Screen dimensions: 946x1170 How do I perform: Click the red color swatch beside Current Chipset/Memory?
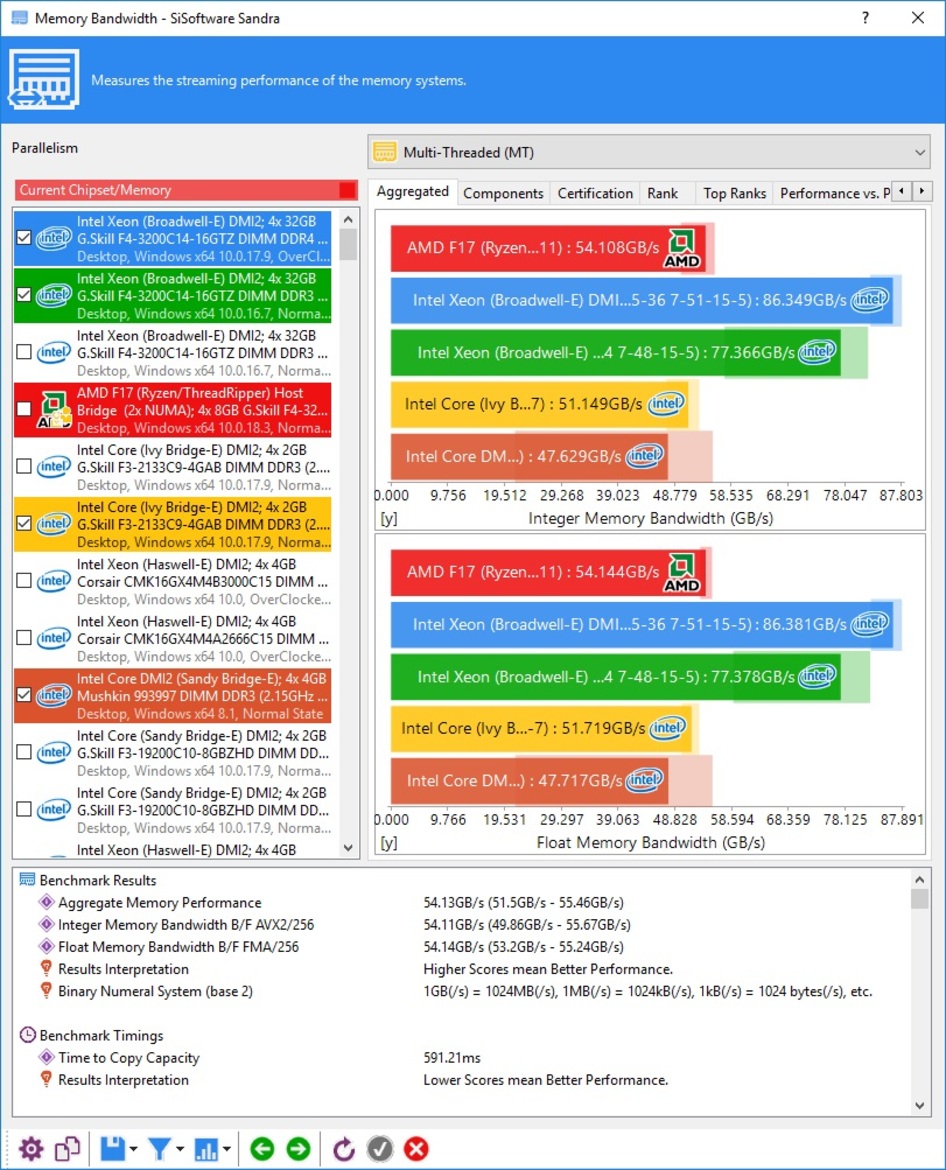347,190
